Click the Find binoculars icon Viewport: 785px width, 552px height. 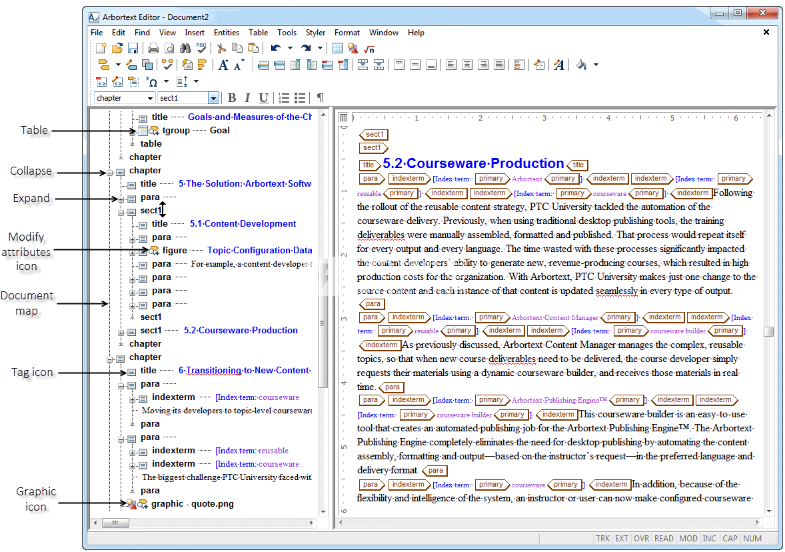185,48
